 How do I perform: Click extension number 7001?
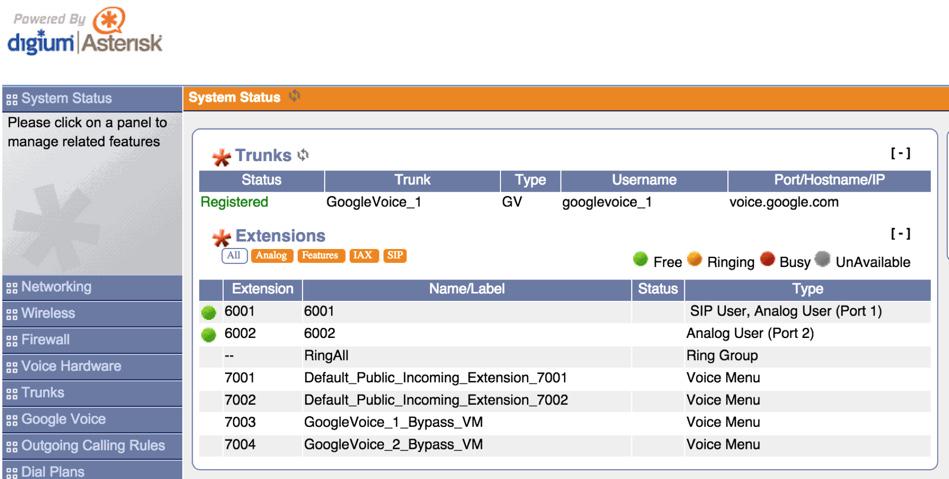click(240, 378)
